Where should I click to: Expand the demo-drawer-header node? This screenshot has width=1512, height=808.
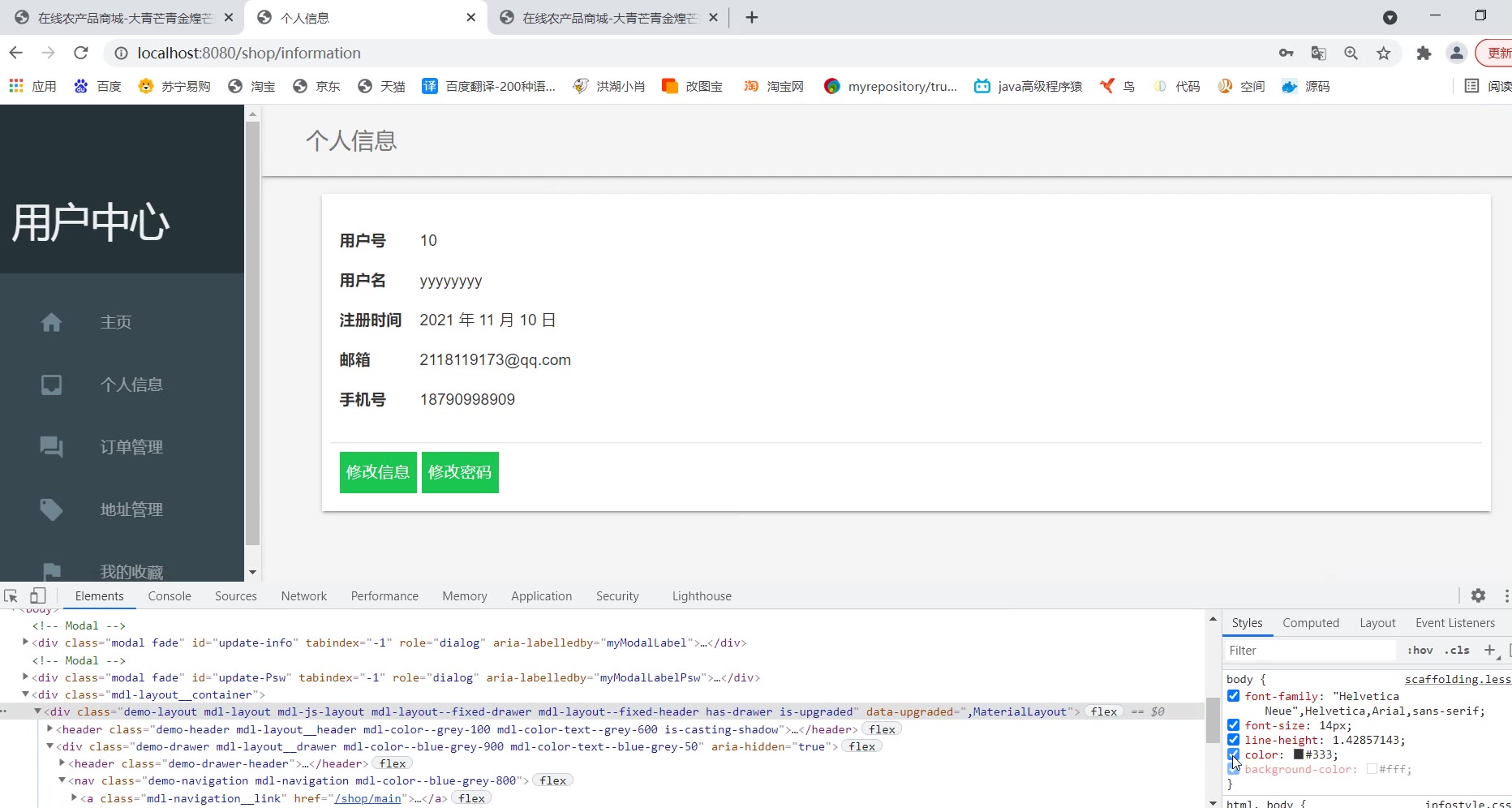point(62,763)
